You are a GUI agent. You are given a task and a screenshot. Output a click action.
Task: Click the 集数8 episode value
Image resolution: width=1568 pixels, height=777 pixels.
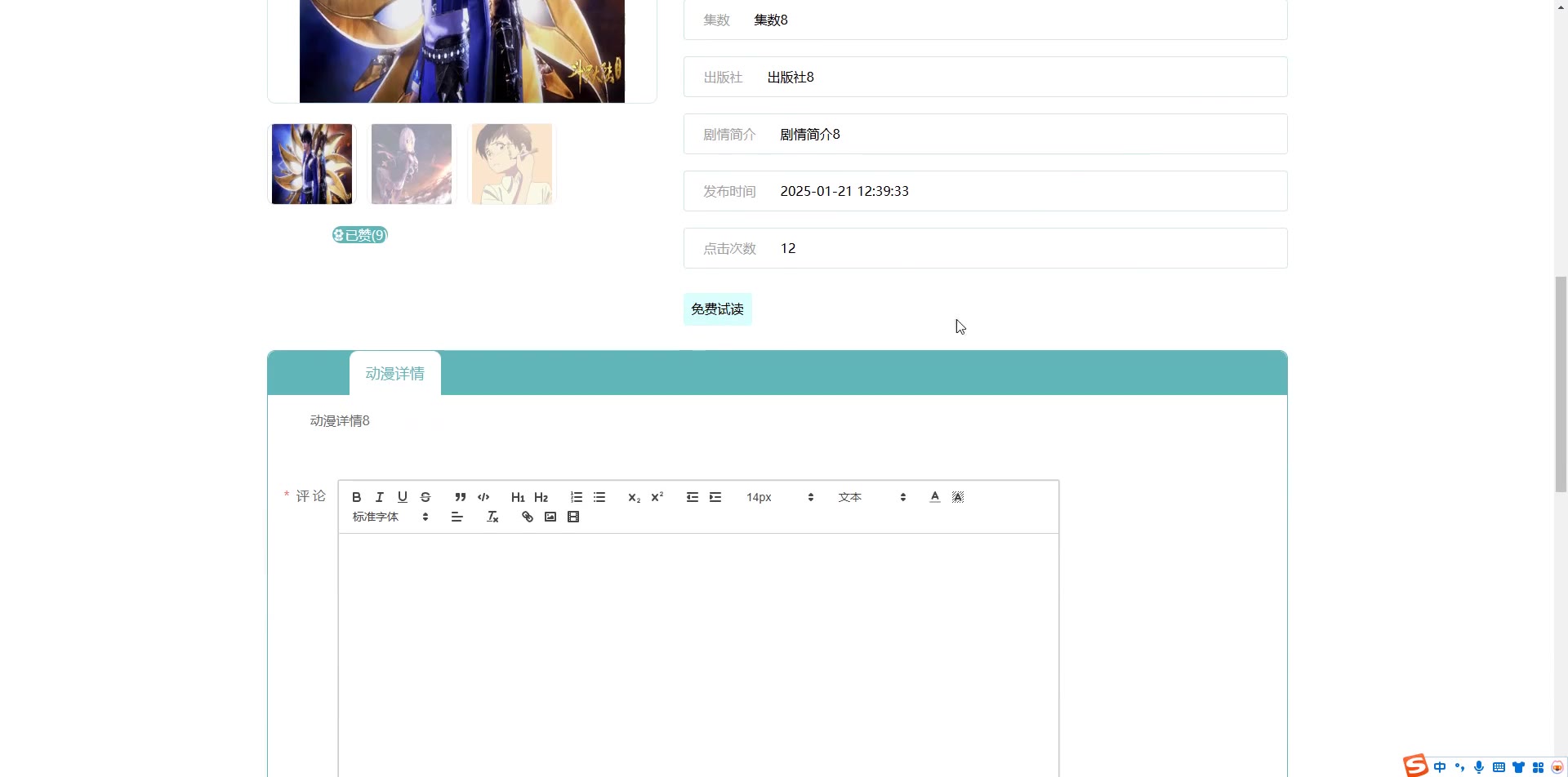click(771, 20)
